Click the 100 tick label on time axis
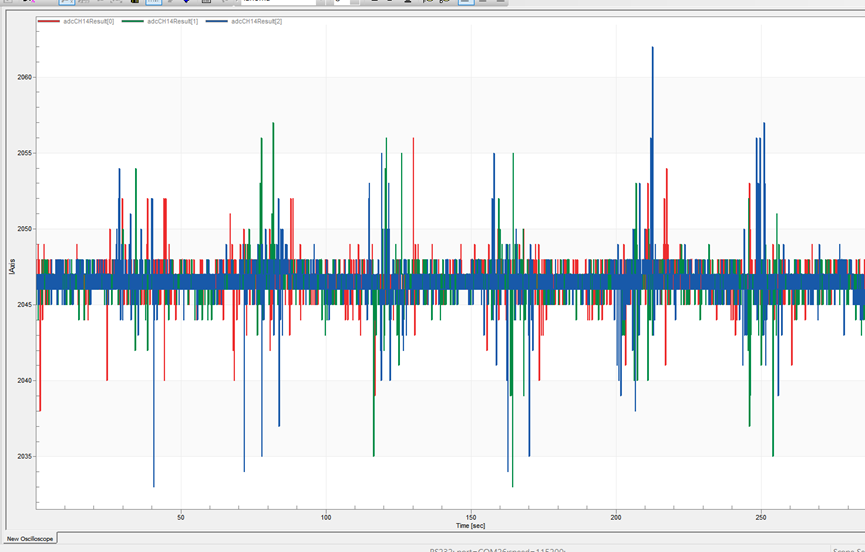This screenshot has width=865, height=552. [x=326, y=517]
